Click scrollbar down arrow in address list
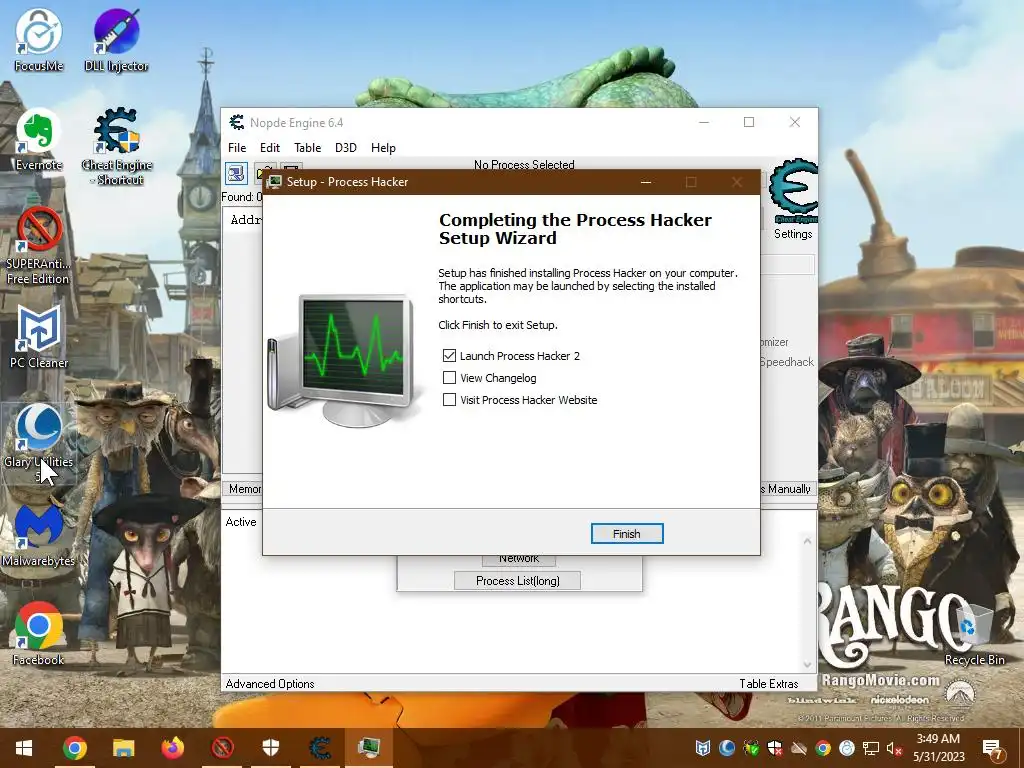This screenshot has width=1024, height=768. tap(807, 665)
